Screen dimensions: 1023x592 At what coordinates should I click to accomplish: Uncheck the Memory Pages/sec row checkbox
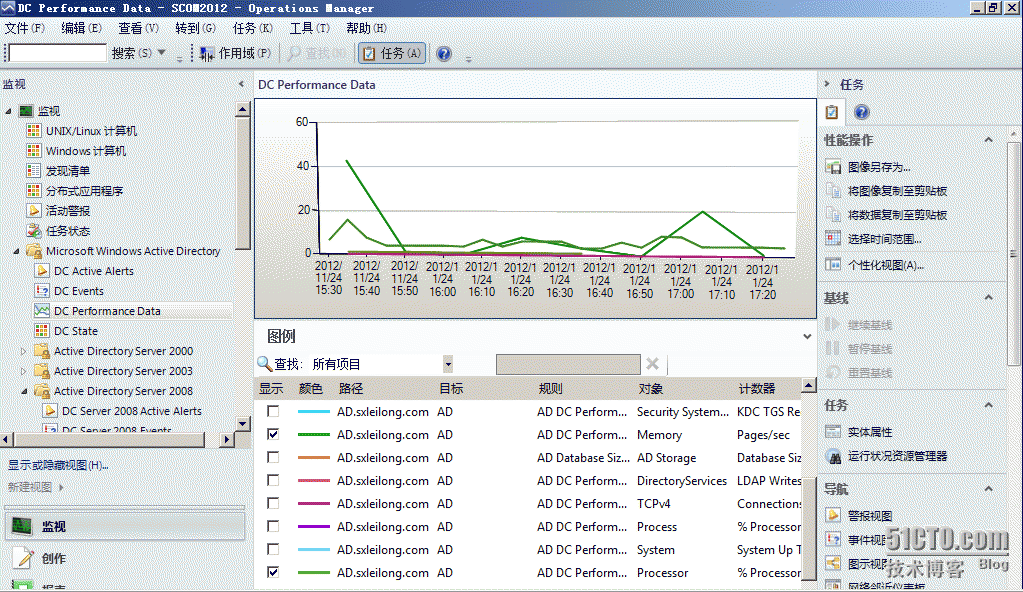click(x=273, y=434)
